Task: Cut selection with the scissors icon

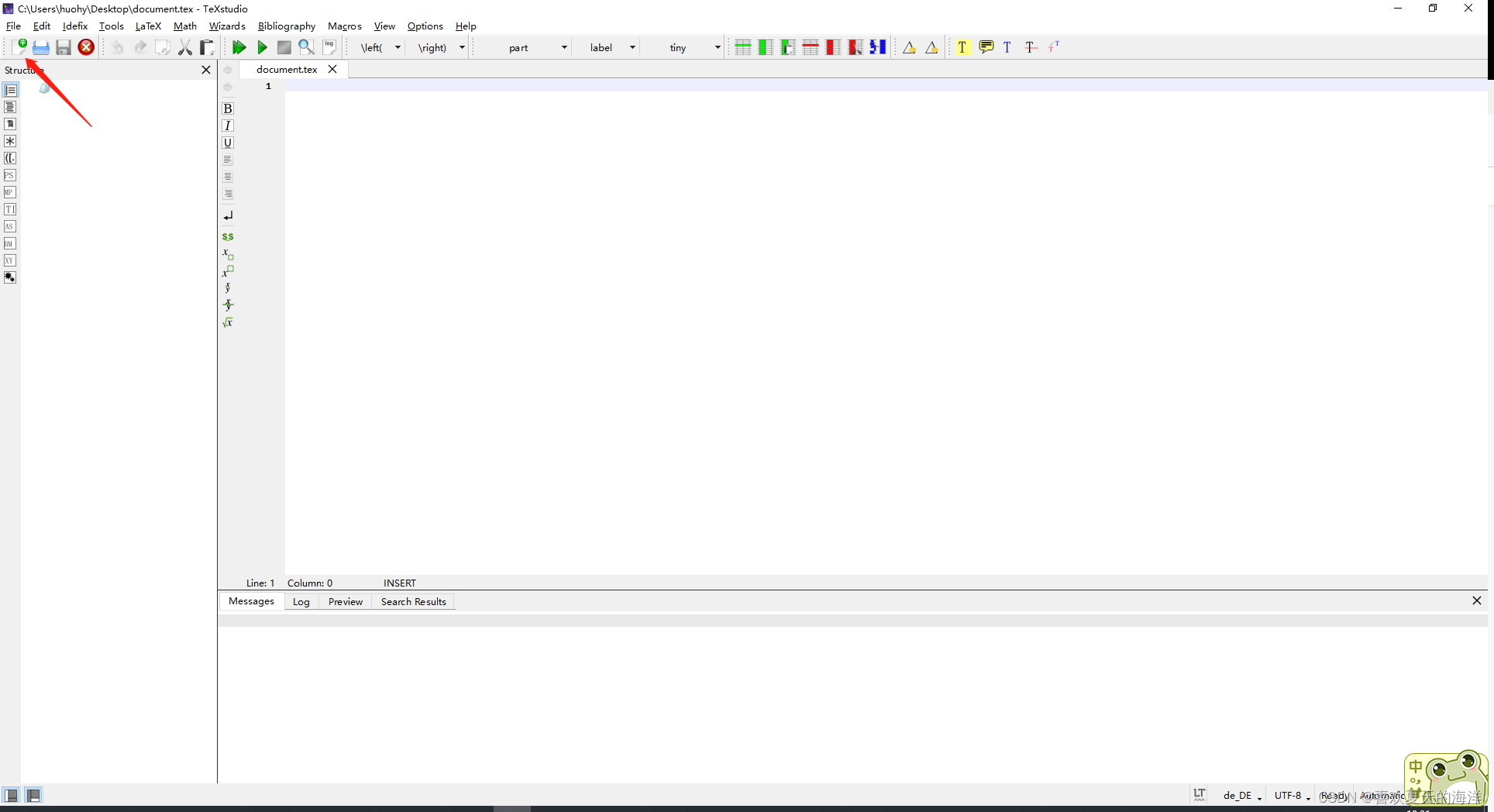Action: [184, 47]
